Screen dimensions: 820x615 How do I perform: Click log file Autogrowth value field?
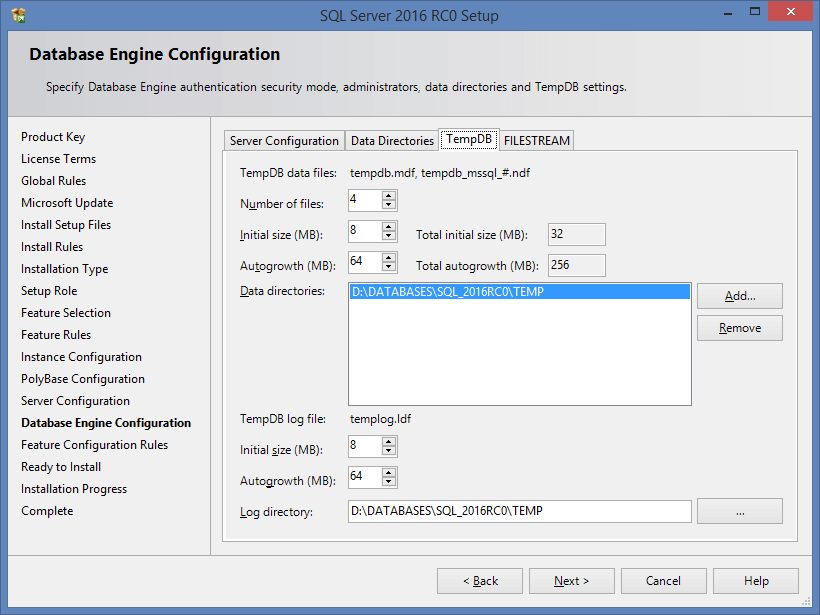(x=365, y=477)
